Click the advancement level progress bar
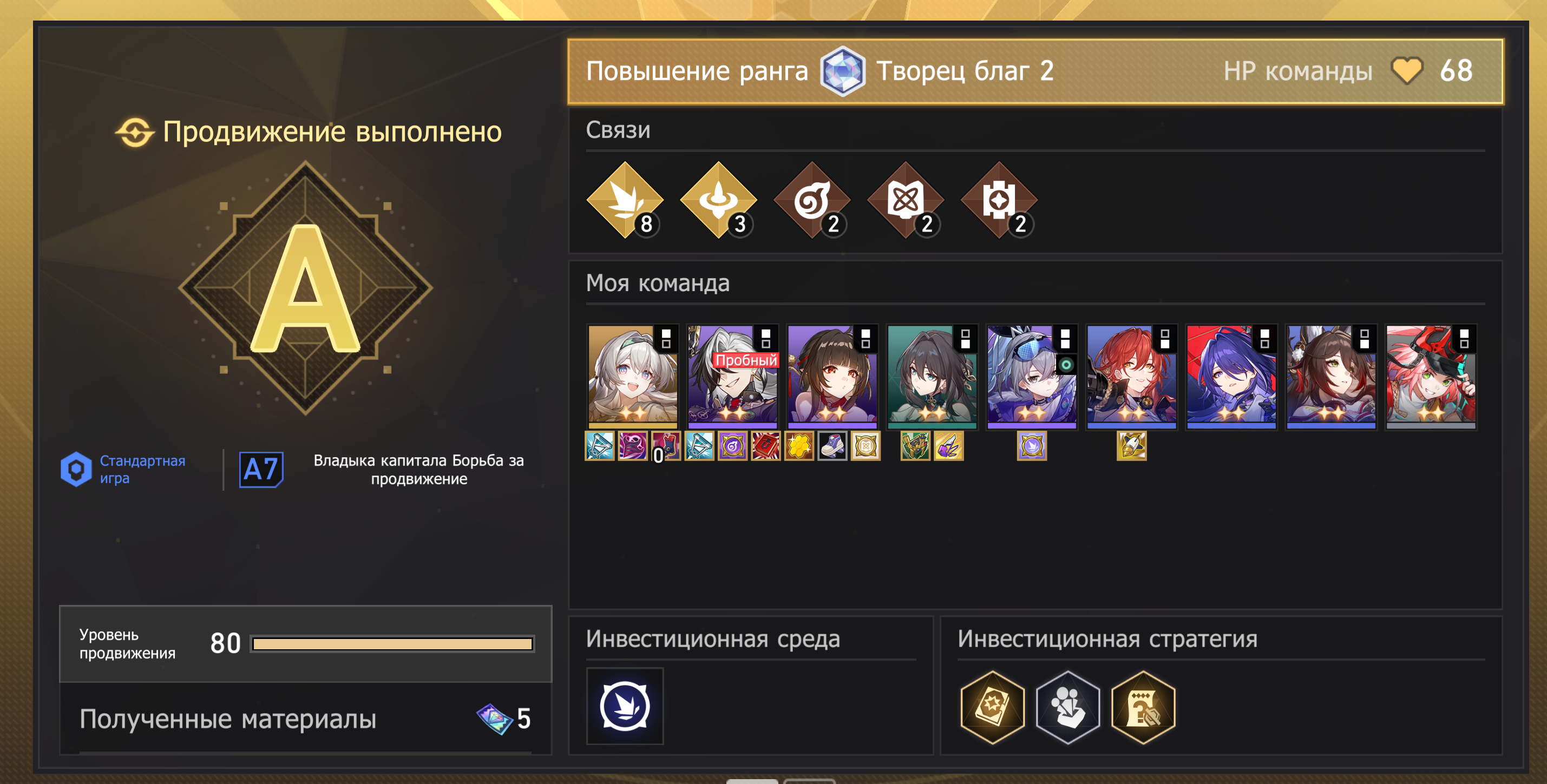The width and height of the screenshot is (1547, 784). (x=393, y=644)
